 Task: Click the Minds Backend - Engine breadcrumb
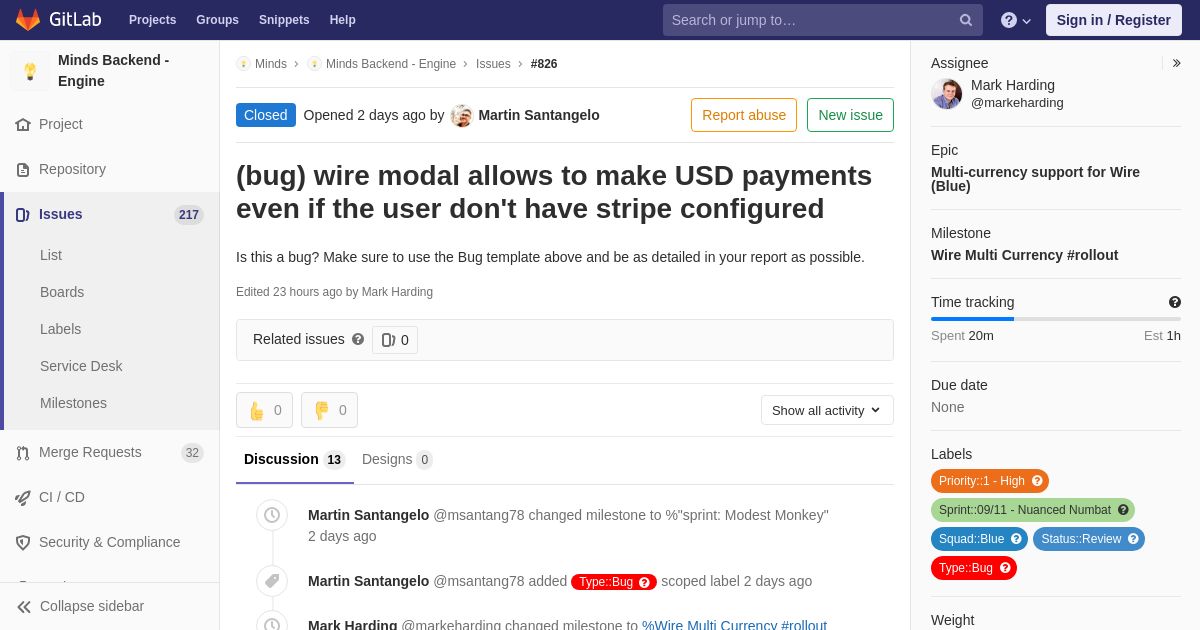391,64
